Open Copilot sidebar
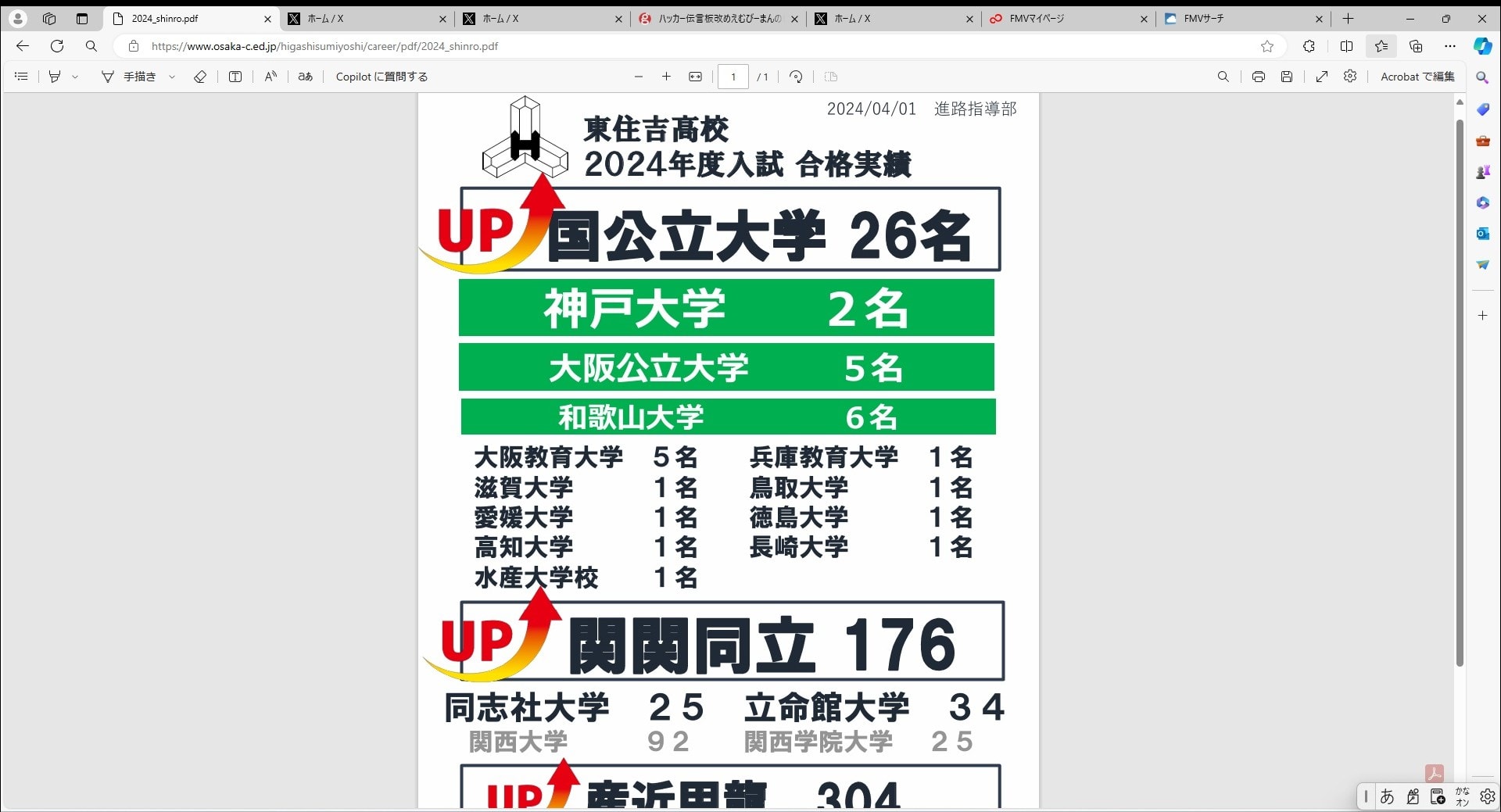This screenshot has height=812, width=1501. tap(1482, 46)
